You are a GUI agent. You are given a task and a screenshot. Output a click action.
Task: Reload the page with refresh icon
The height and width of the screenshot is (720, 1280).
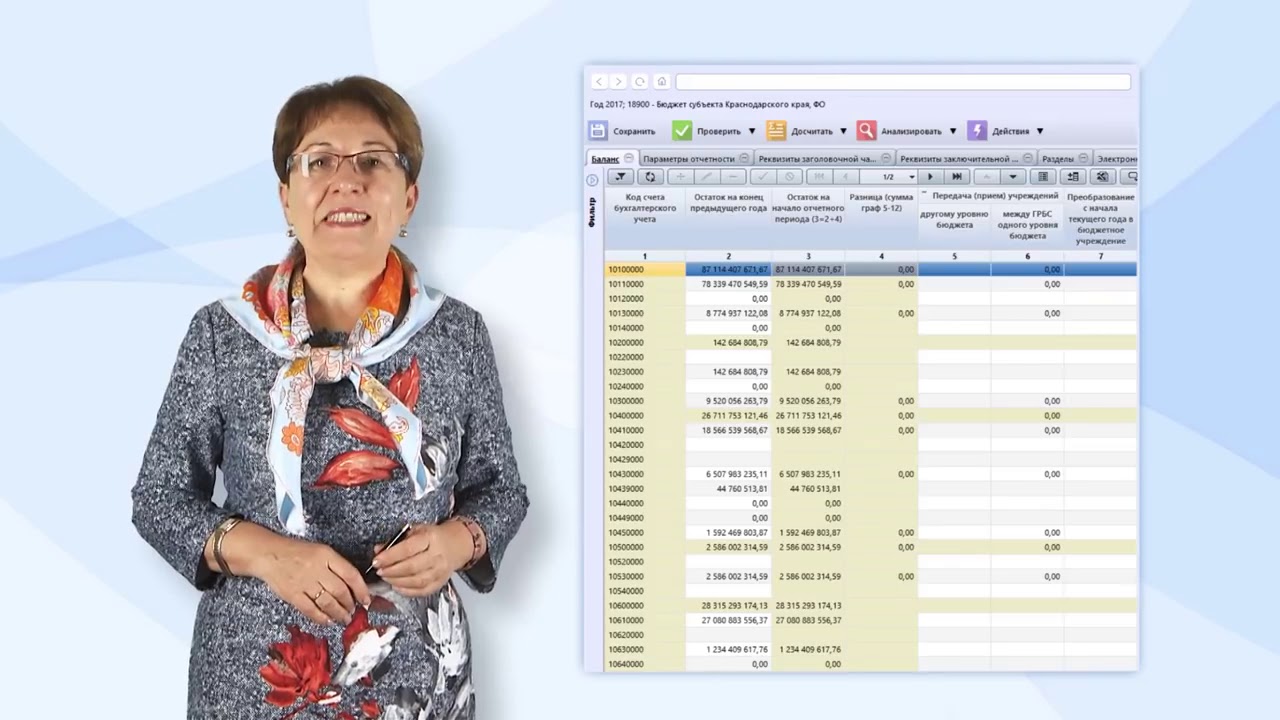click(640, 82)
